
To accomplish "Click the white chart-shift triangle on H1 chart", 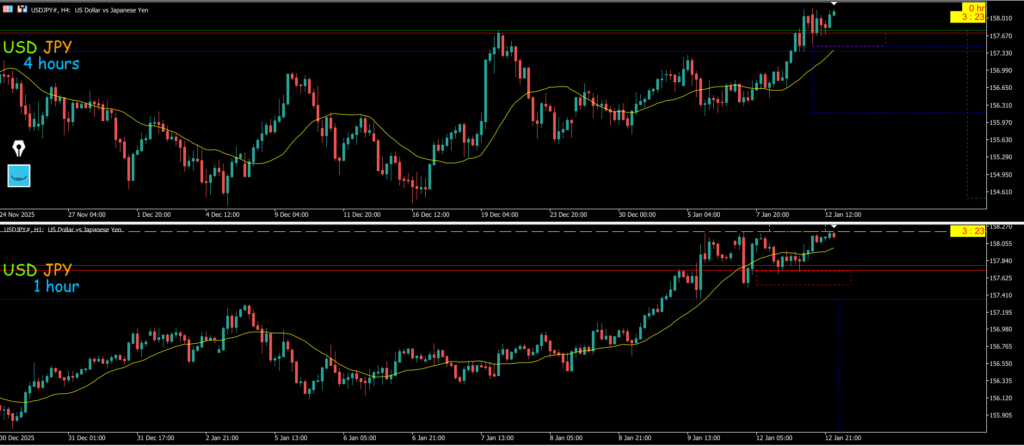I will click(x=834, y=229).
